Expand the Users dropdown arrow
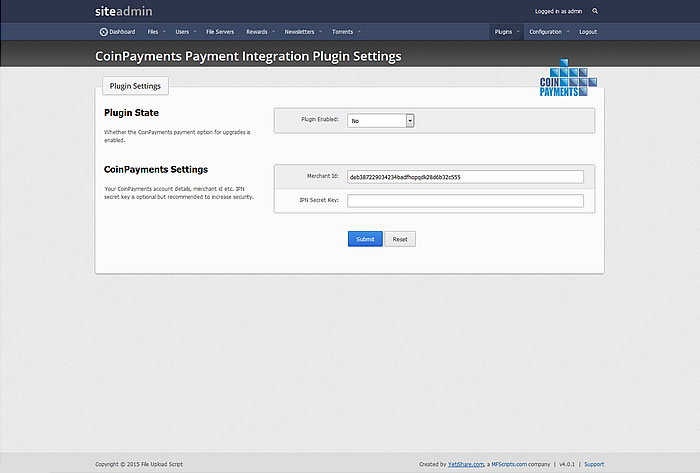Image resolution: width=700 pixels, height=473 pixels. coord(195,32)
